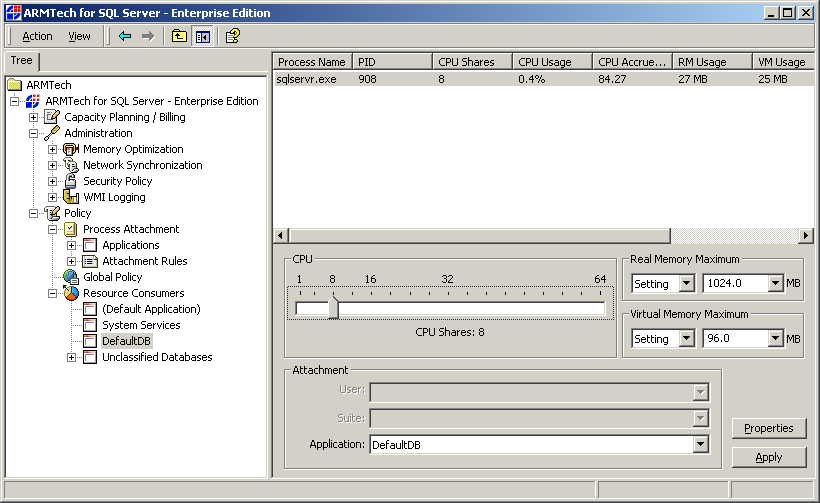Select the sqlservr.exe process row
The height and width of the screenshot is (503, 820).
(x=543, y=79)
